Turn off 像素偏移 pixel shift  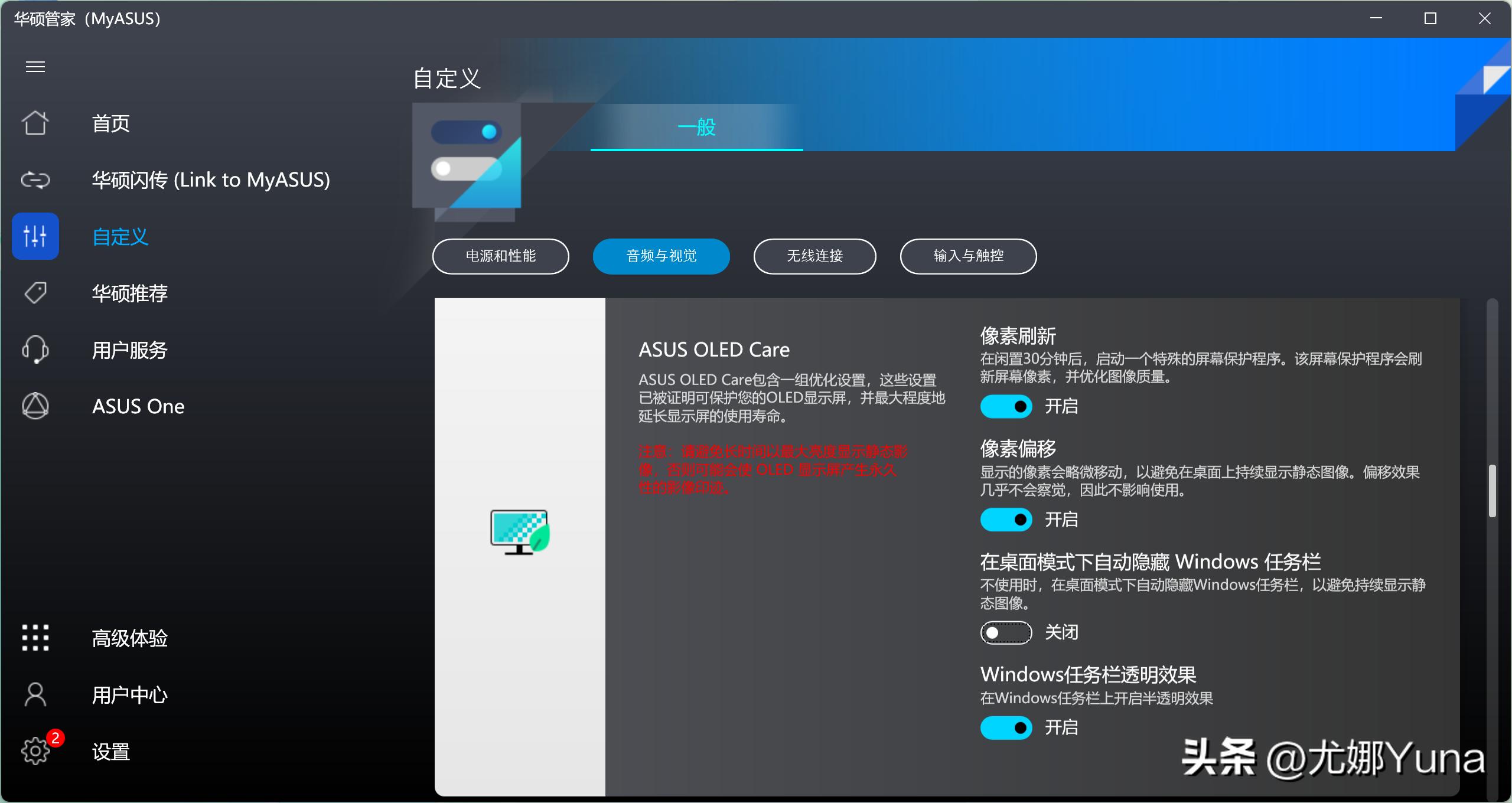click(1005, 520)
